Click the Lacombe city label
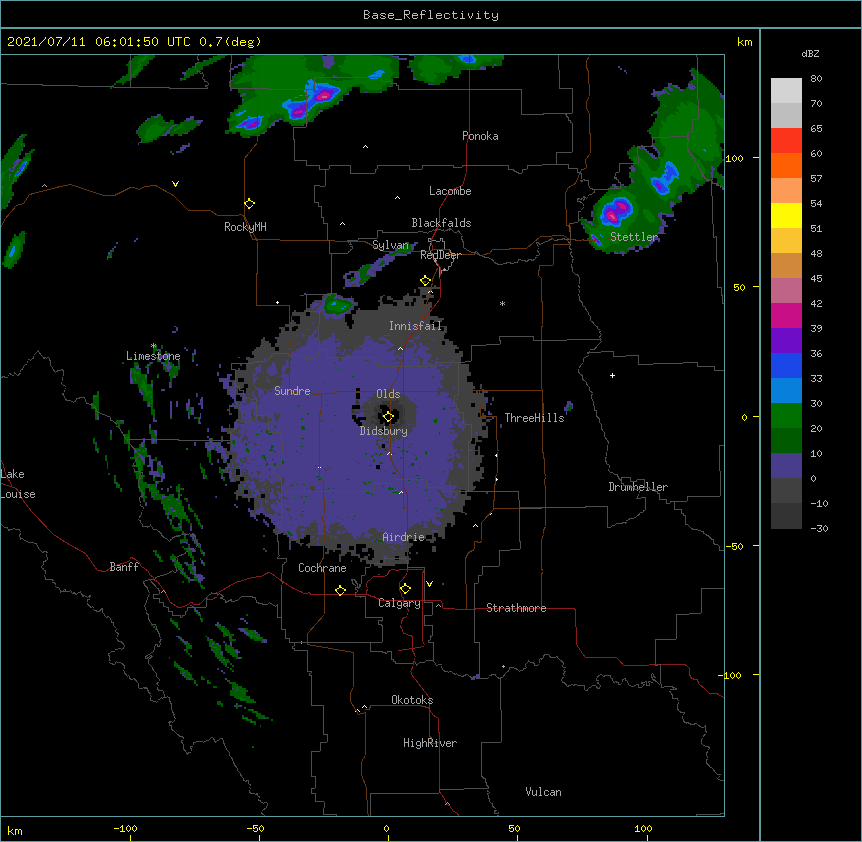This screenshot has width=862, height=842. (x=450, y=191)
